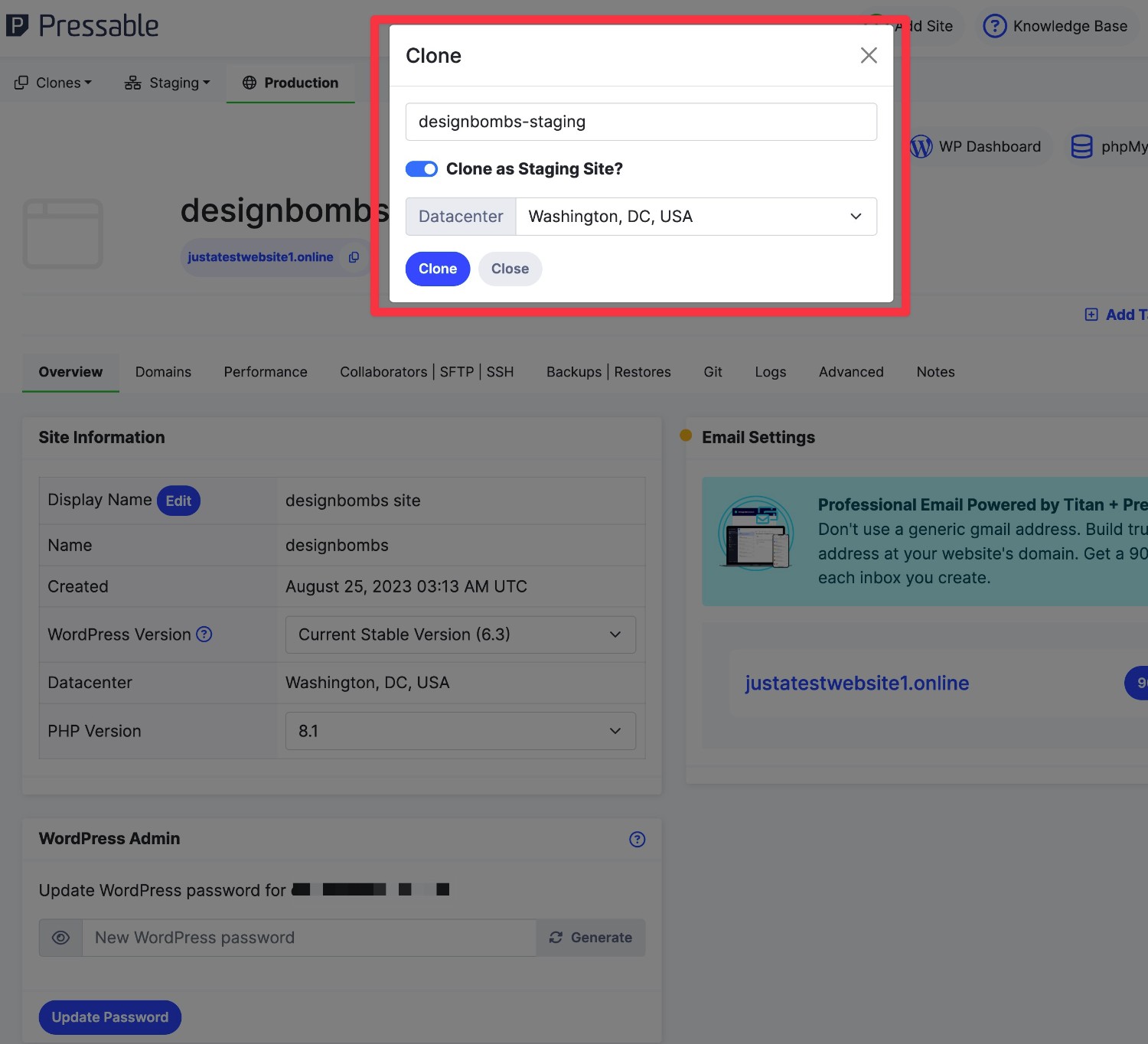
Task: Click the Generate refresh icon
Action: pos(556,938)
